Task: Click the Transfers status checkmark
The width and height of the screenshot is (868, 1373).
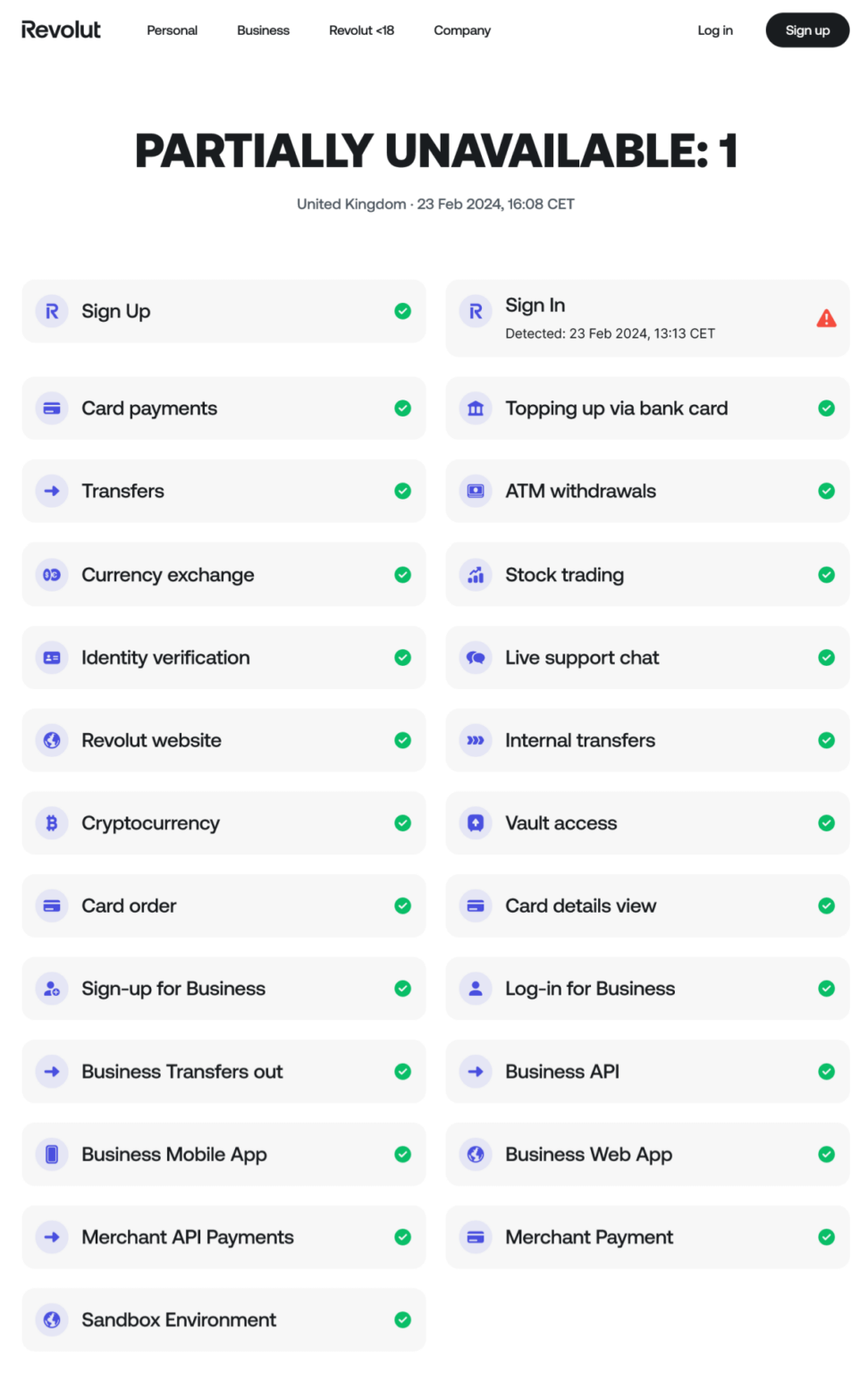Action: (402, 491)
